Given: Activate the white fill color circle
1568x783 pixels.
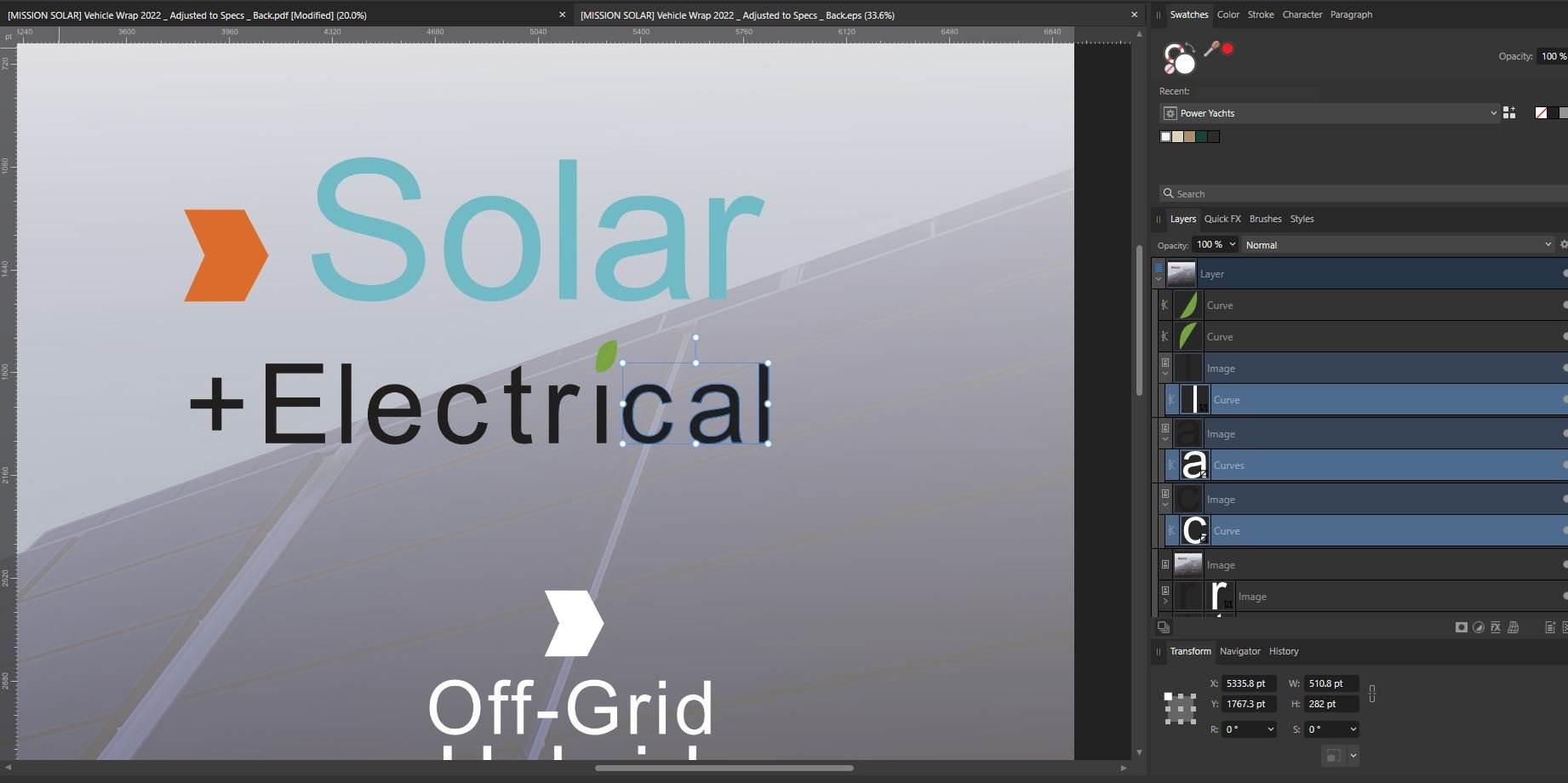Looking at the screenshot, I should coord(1185,63).
